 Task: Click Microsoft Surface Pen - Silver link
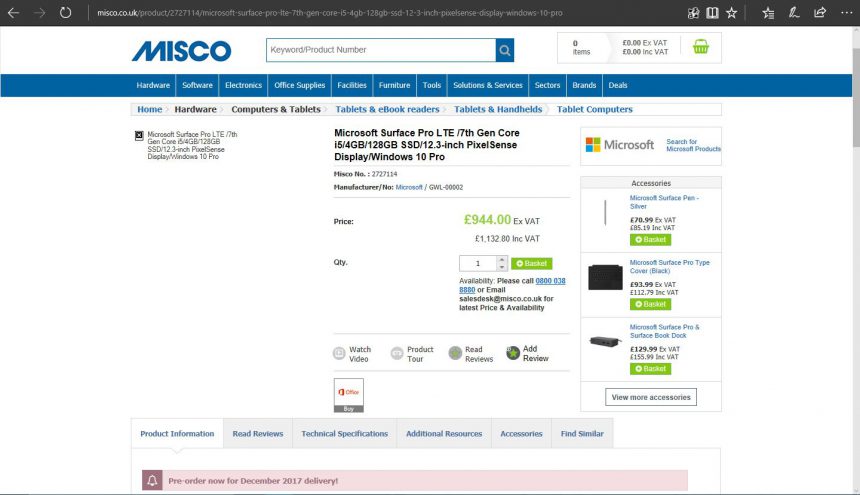(664, 202)
